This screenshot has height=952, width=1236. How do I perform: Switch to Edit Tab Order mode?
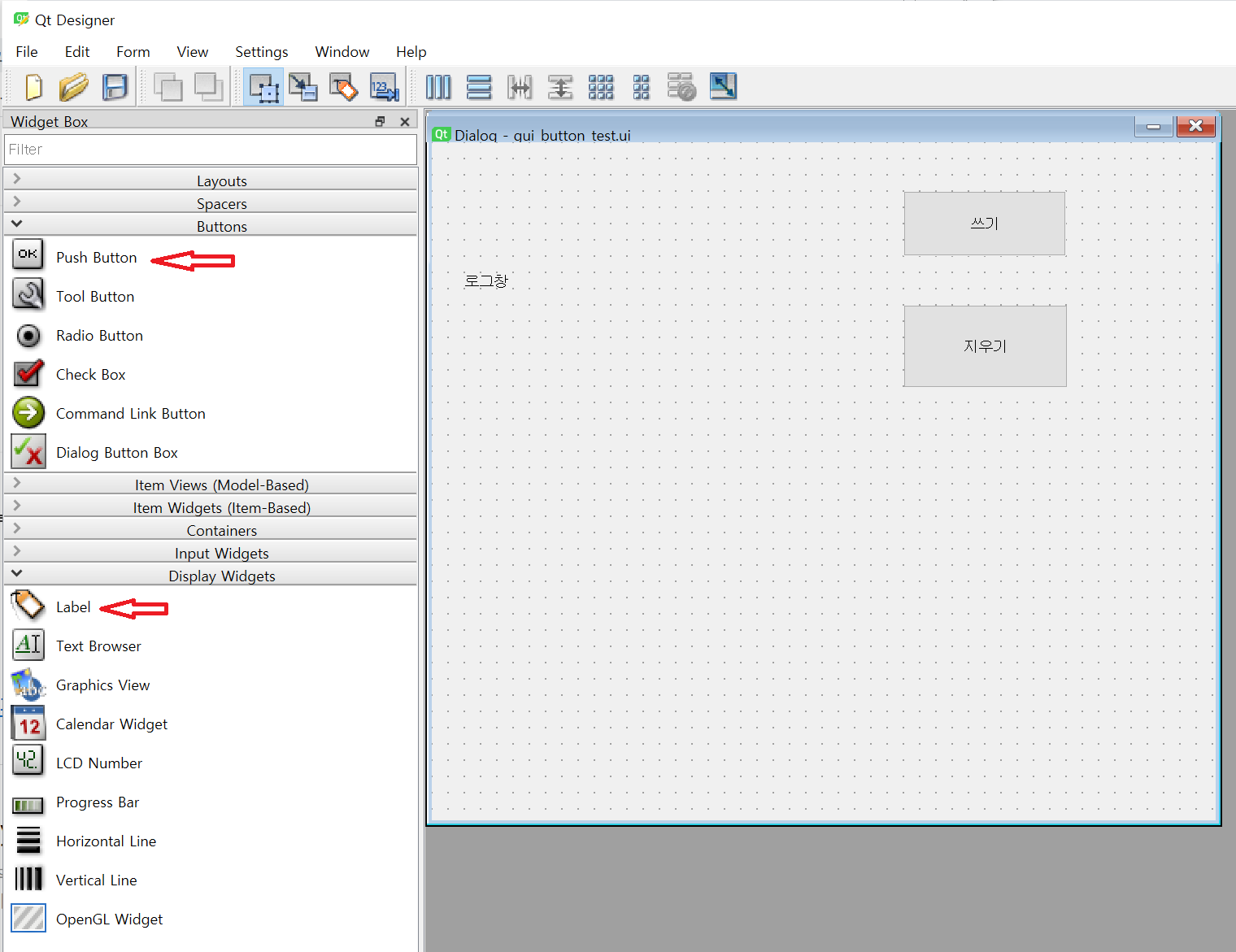pyautogui.click(x=384, y=87)
